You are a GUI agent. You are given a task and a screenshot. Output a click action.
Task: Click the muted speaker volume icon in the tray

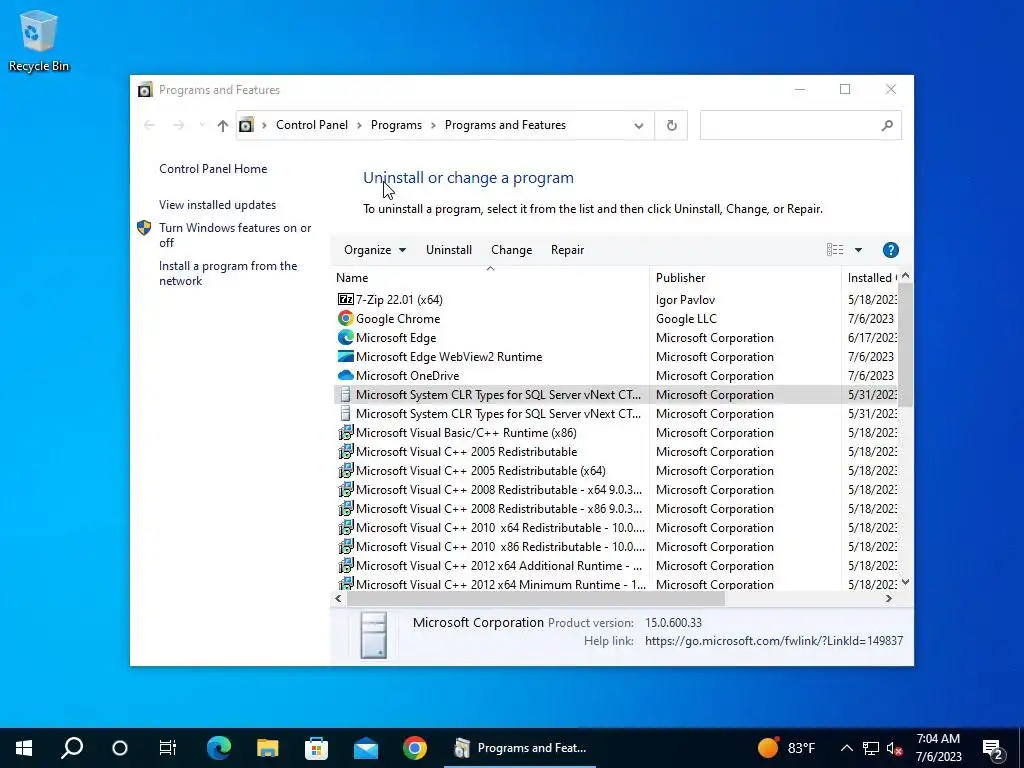tap(894, 748)
